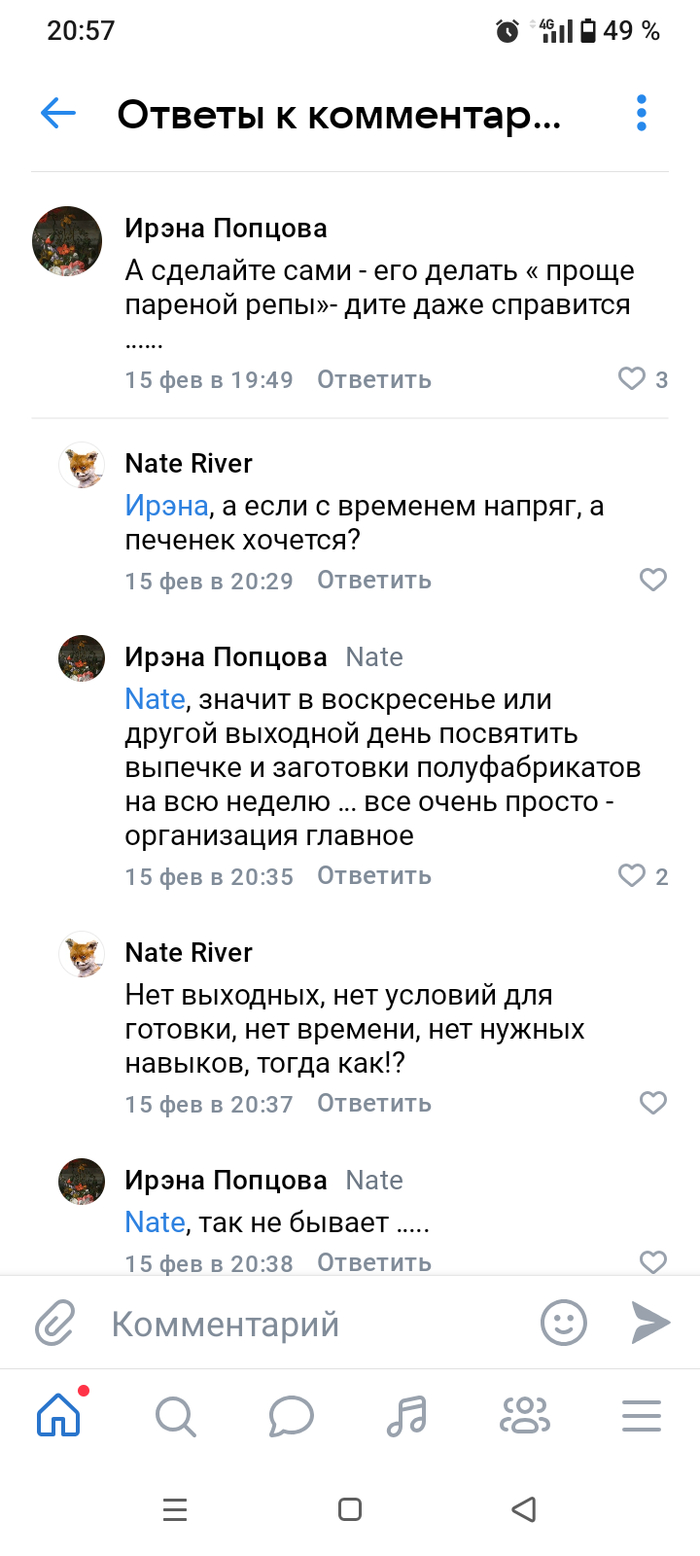This screenshot has height=1556, width=700.
Task: Tap the blue Ирэна mention link
Action: pos(166,506)
